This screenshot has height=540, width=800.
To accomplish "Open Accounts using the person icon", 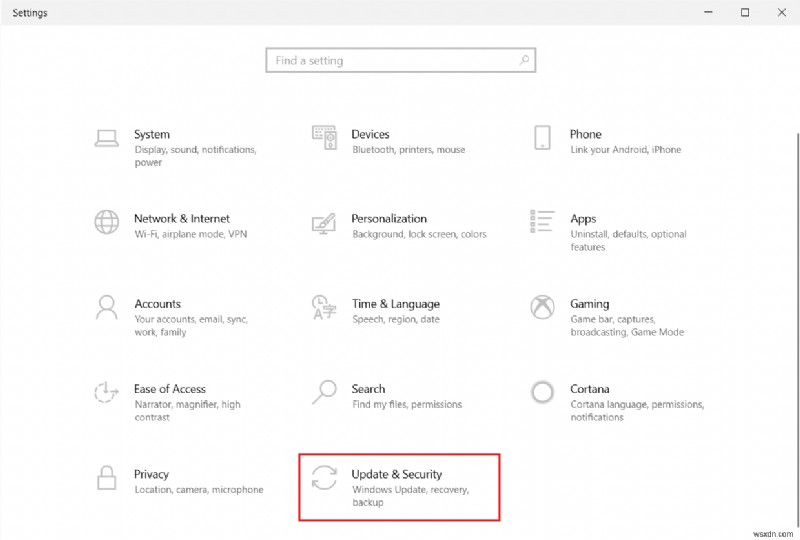I will tap(106, 306).
